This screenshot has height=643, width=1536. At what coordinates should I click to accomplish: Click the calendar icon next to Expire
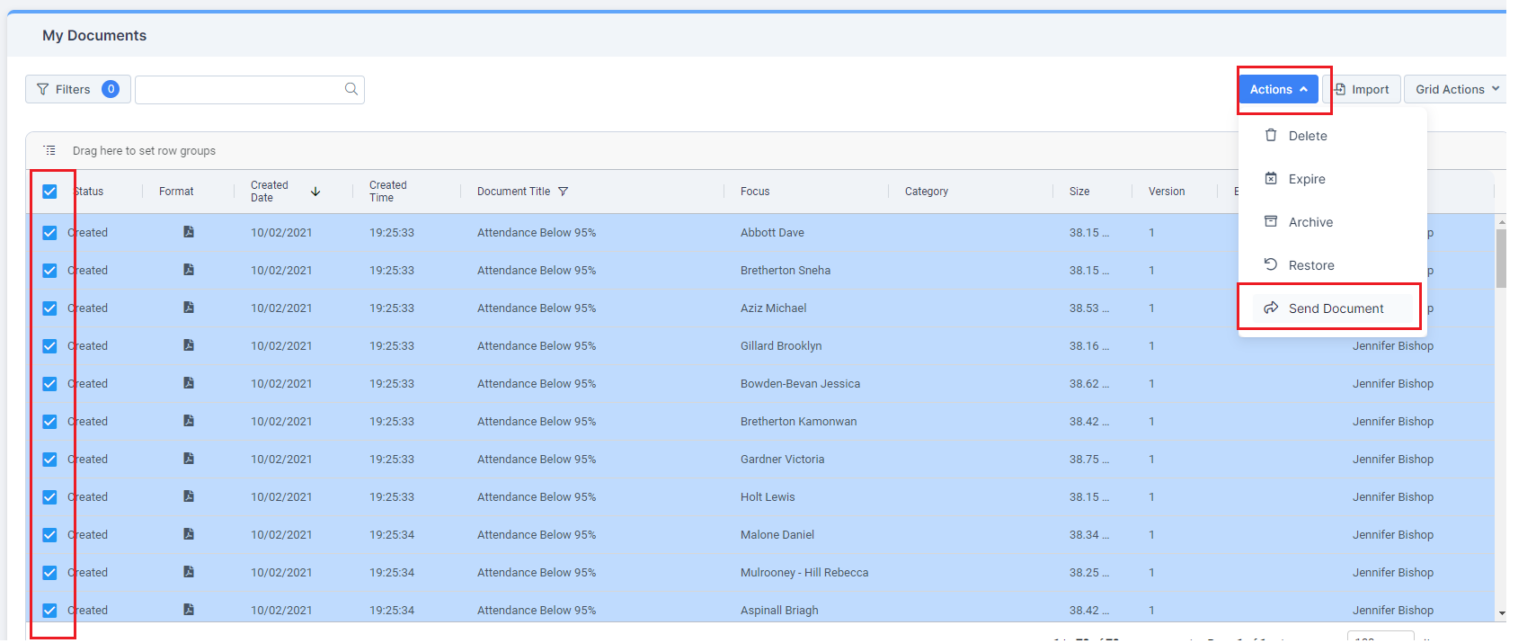click(1272, 178)
